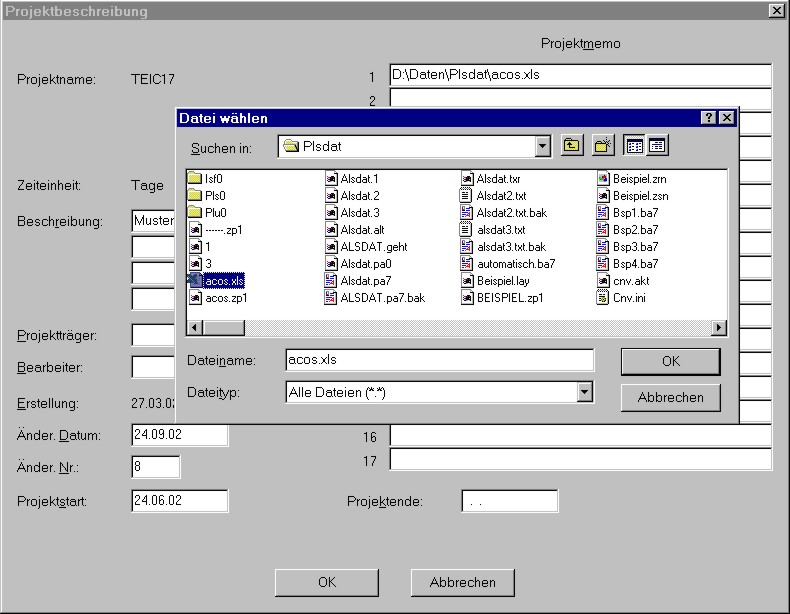Viewport: 790px width, 614px height.
Task: Click the Projektmemo line 16 field
Action: pyautogui.click(x=580, y=436)
